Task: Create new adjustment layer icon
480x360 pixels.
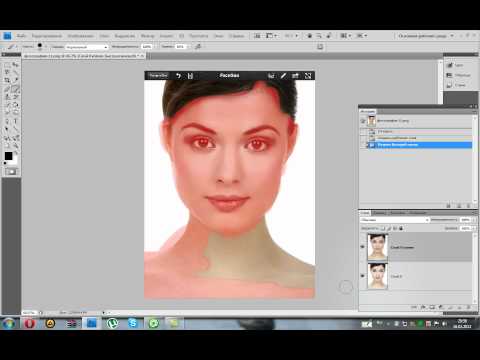Action: click(x=441, y=307)
